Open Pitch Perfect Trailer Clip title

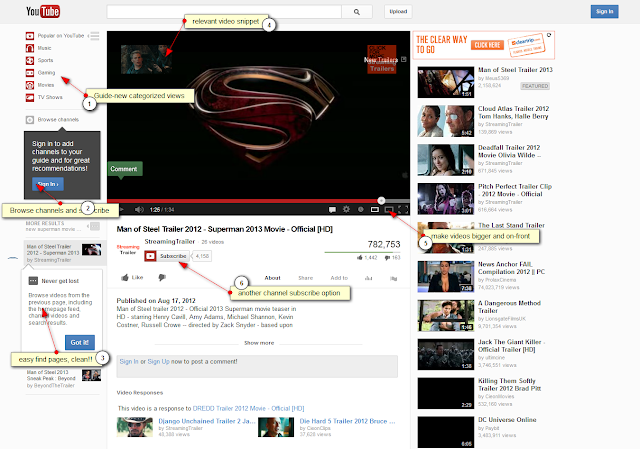(x=515, y=190)
